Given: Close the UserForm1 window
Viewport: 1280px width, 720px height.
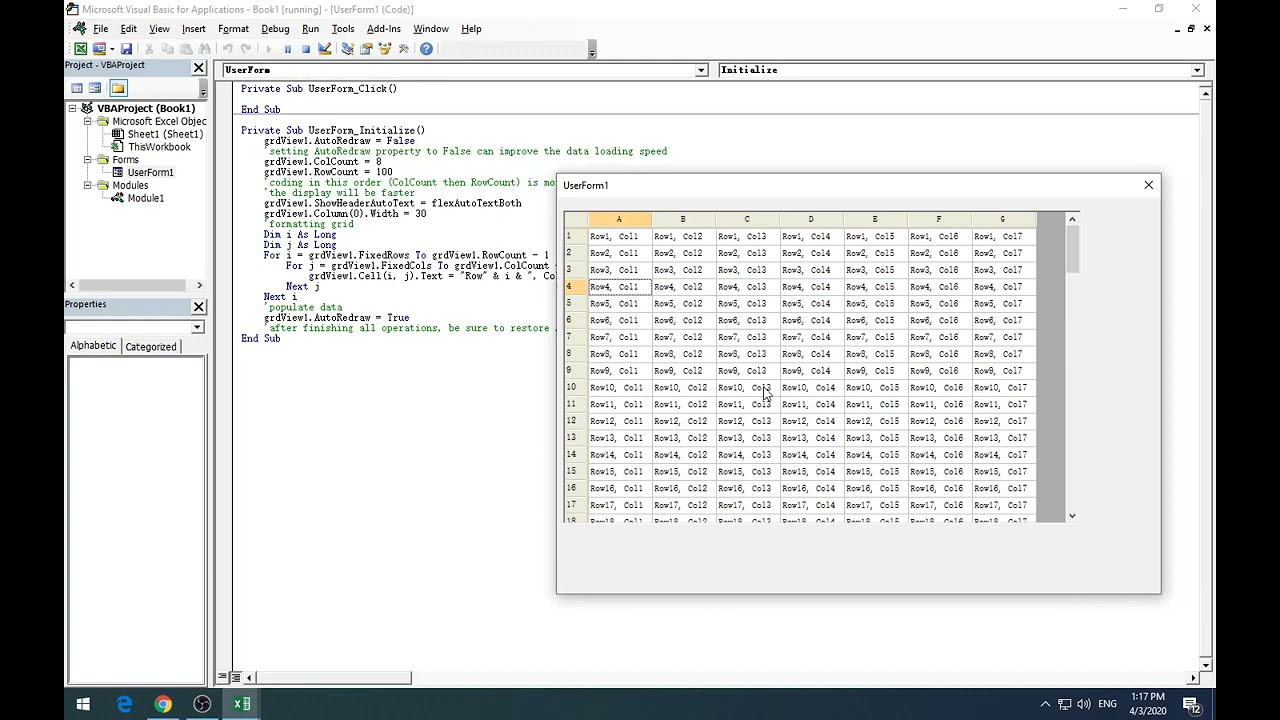Looking at the screenshot, I should point(1148,185).
